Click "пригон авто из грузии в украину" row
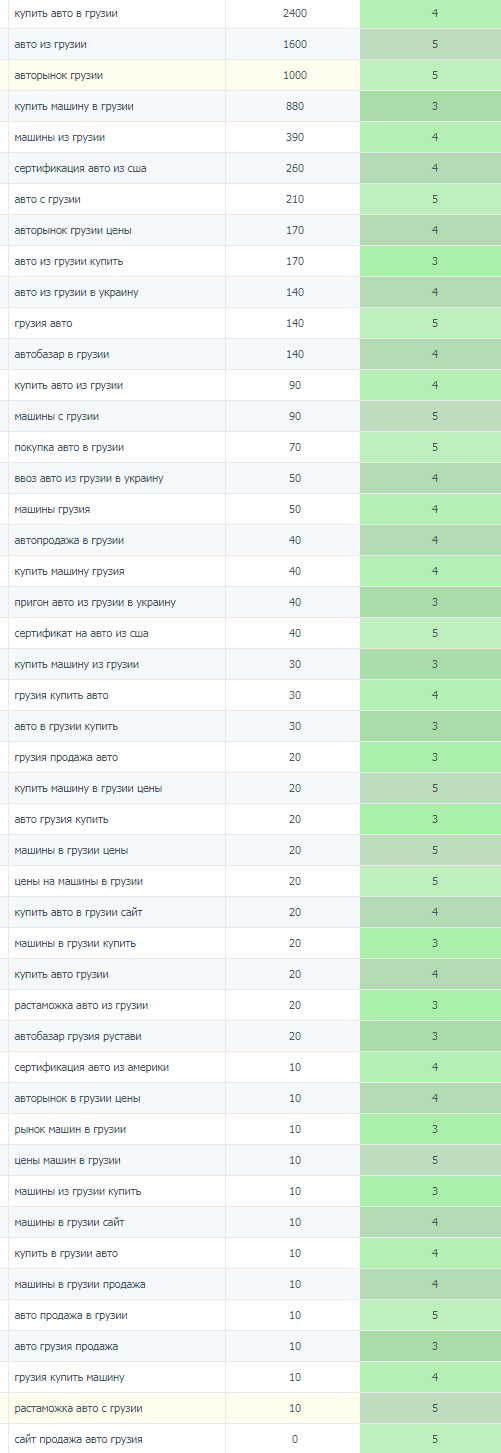Image resolution: width=501 pixels, height=1453 pixels. click(x=250, y=602)
